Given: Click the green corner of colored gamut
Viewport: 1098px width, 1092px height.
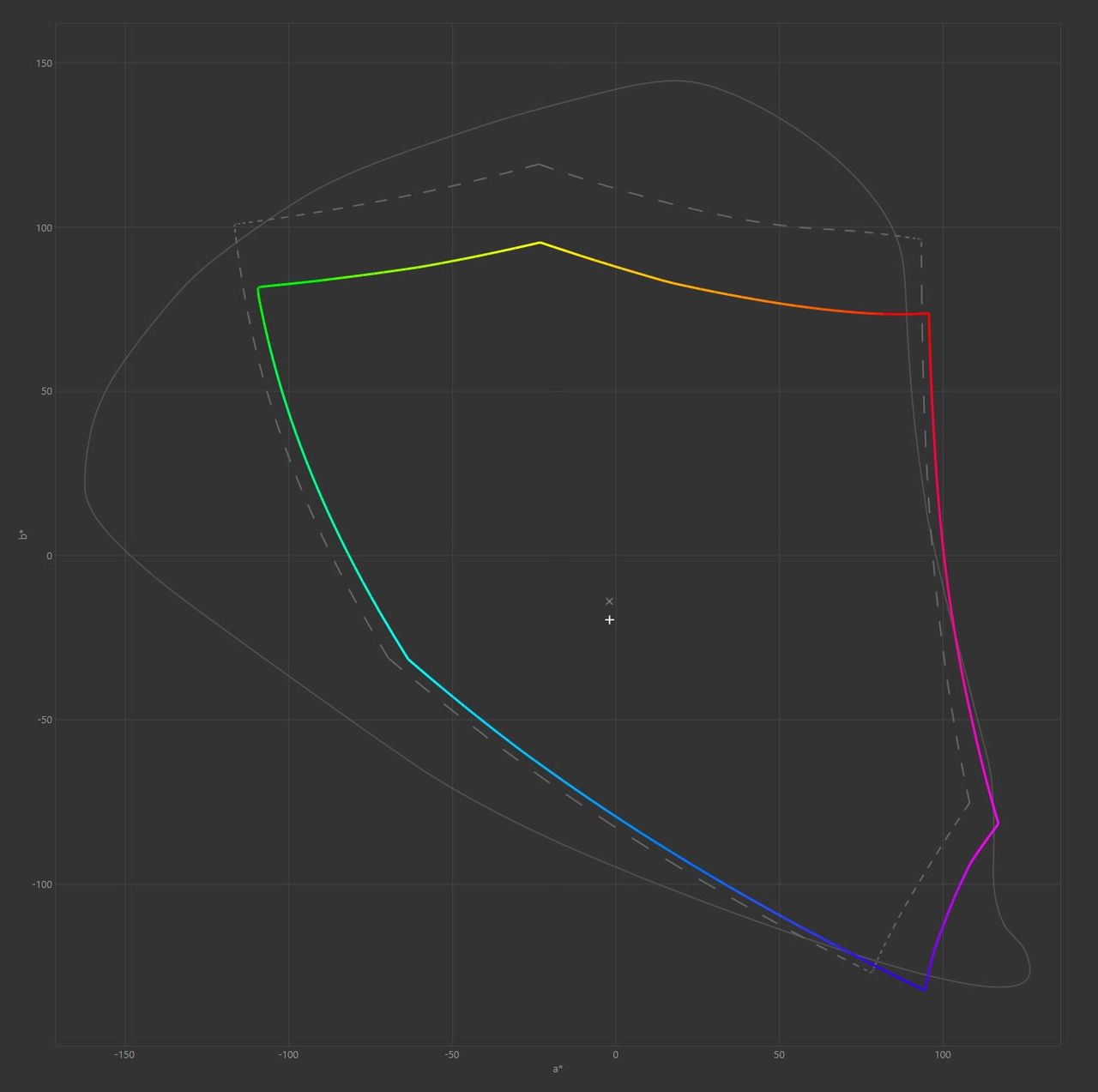Looking at the screenshot, I should [259, 287].
